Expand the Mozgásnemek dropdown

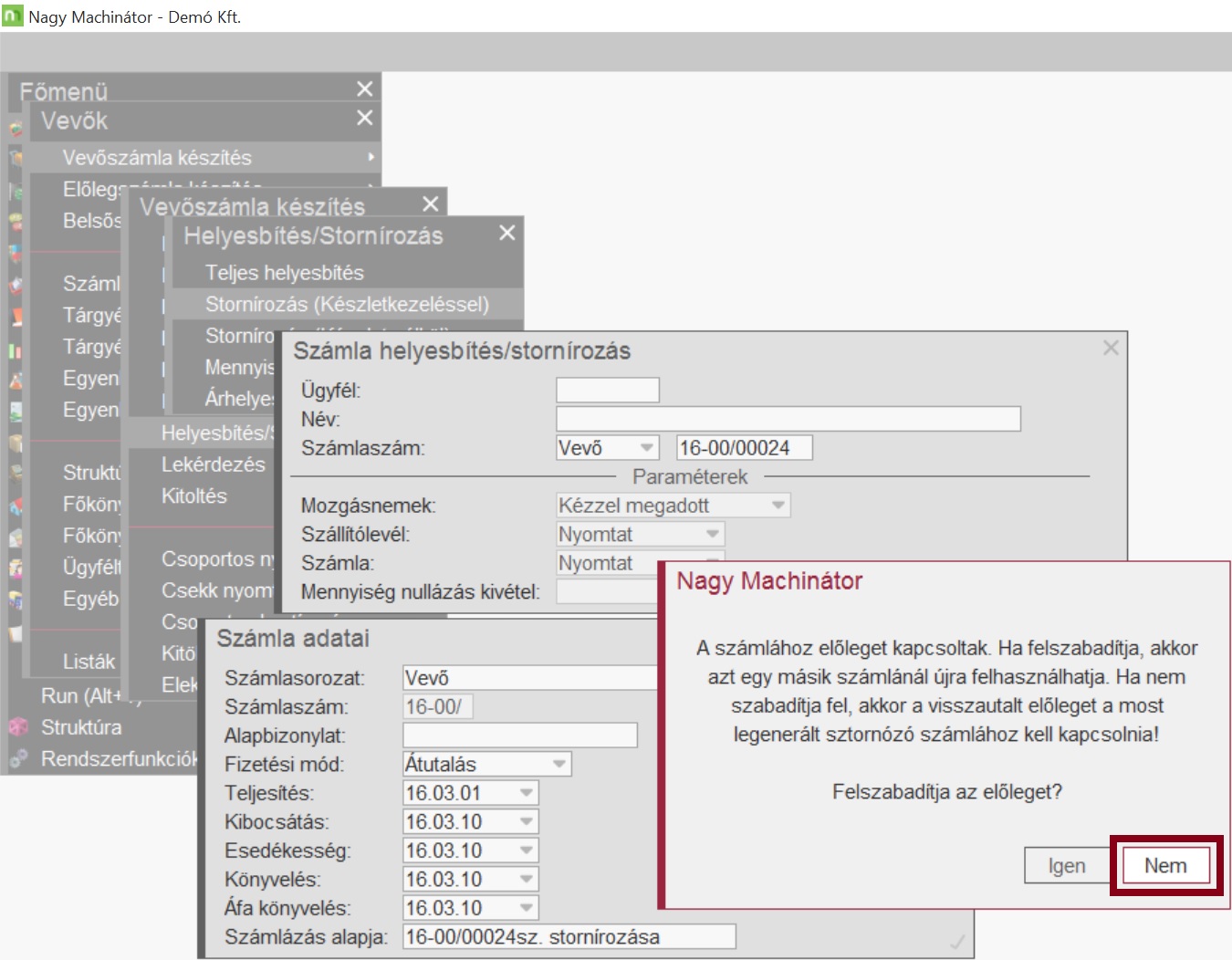(x=778, y=505)
